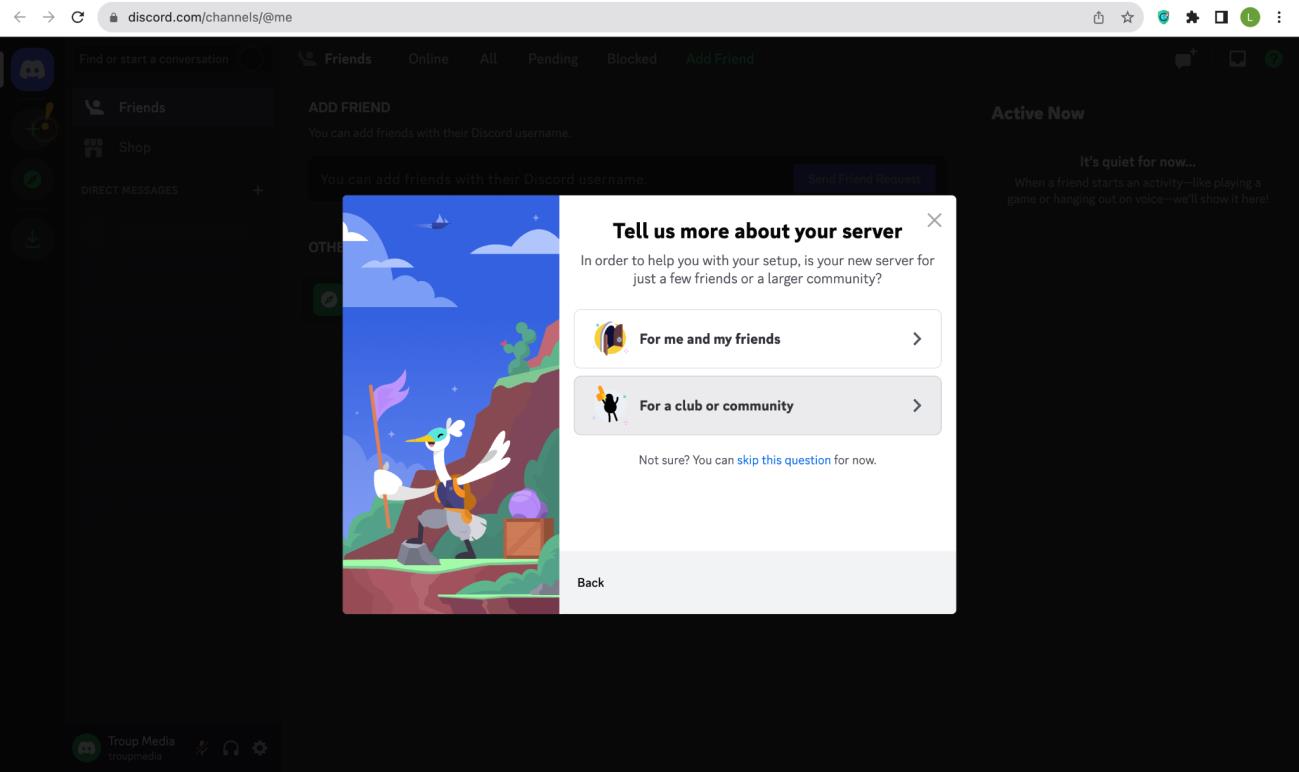Click the Discord home logo icon
The image size is (1299, 772).
tap(32, 70)
